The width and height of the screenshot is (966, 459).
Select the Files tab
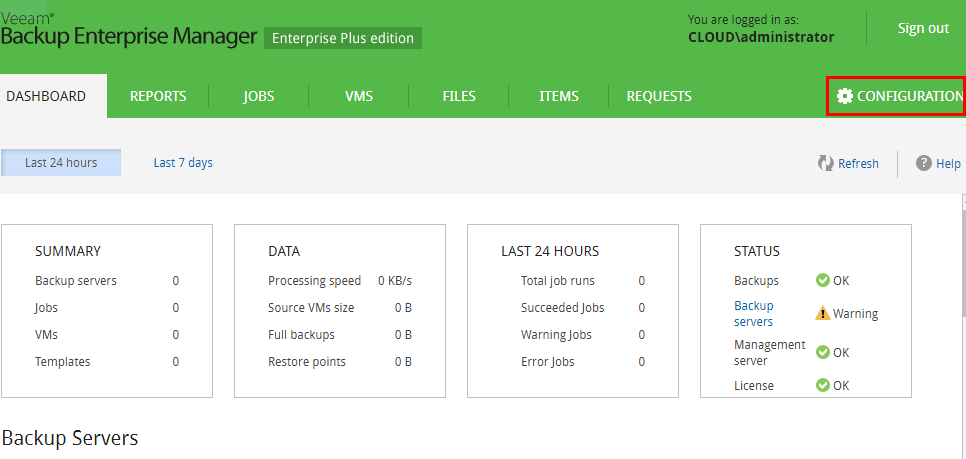click(459, 96)
